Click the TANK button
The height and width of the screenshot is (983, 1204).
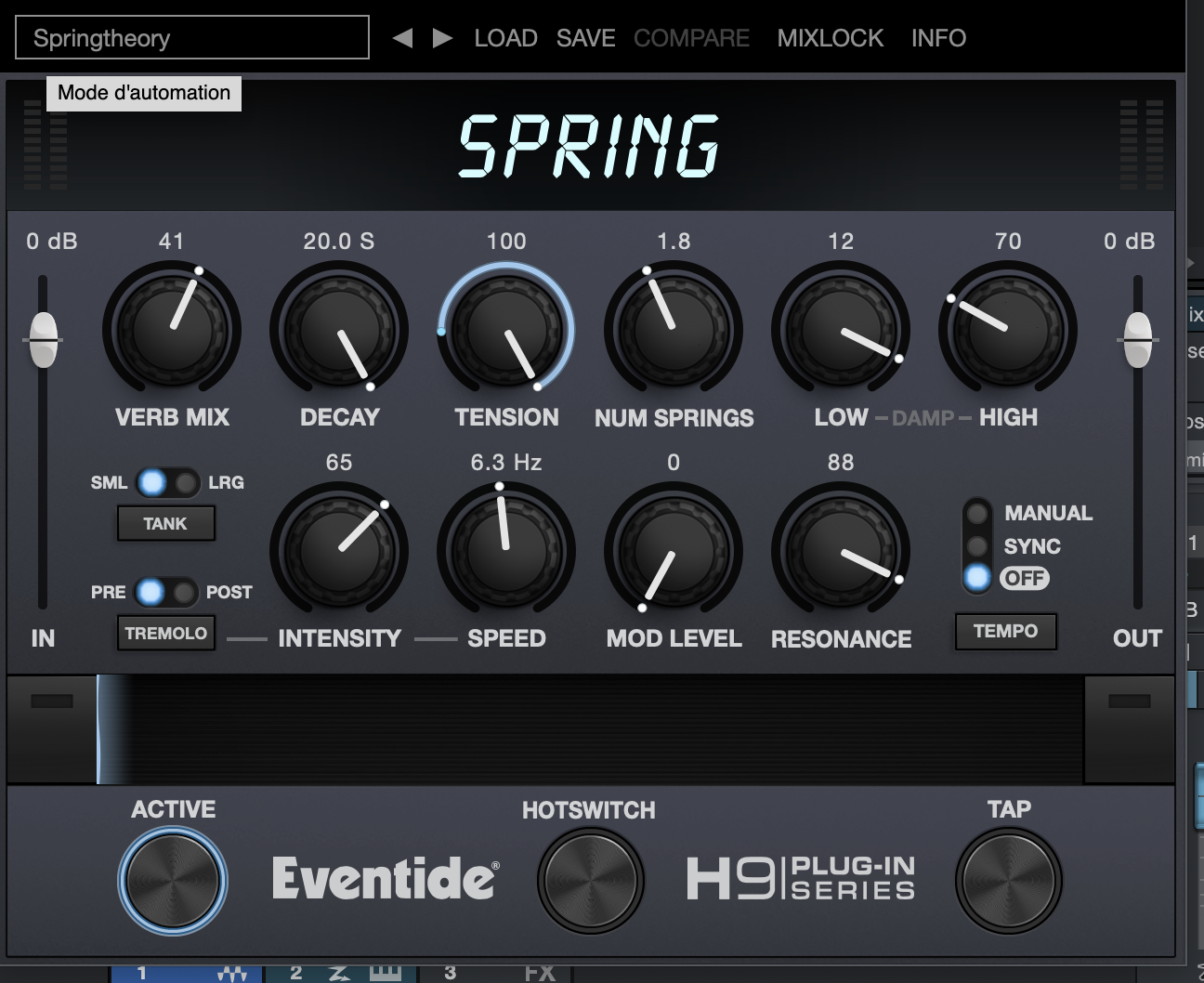[165, 523]
